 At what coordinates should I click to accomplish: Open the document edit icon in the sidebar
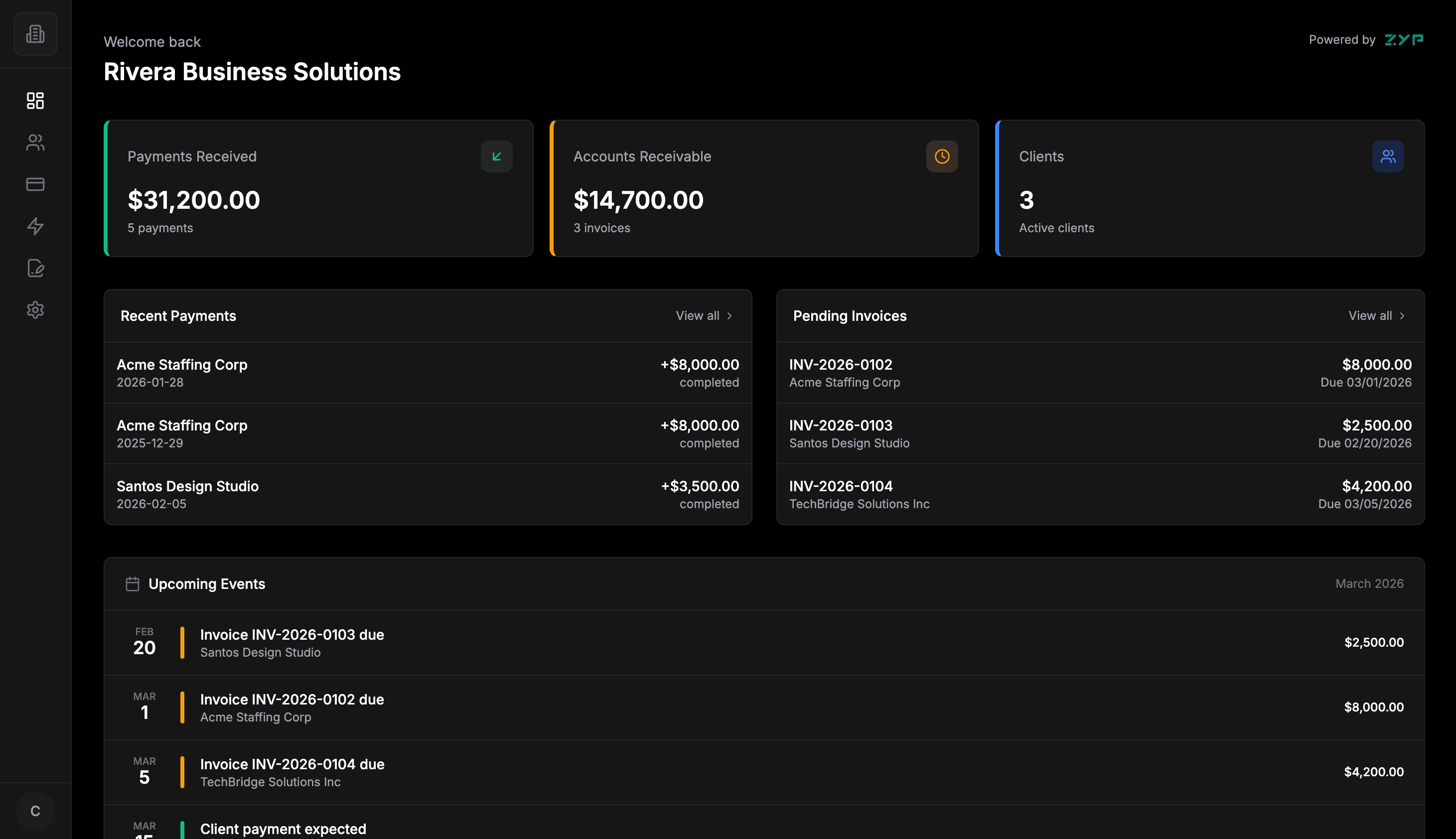35,268
